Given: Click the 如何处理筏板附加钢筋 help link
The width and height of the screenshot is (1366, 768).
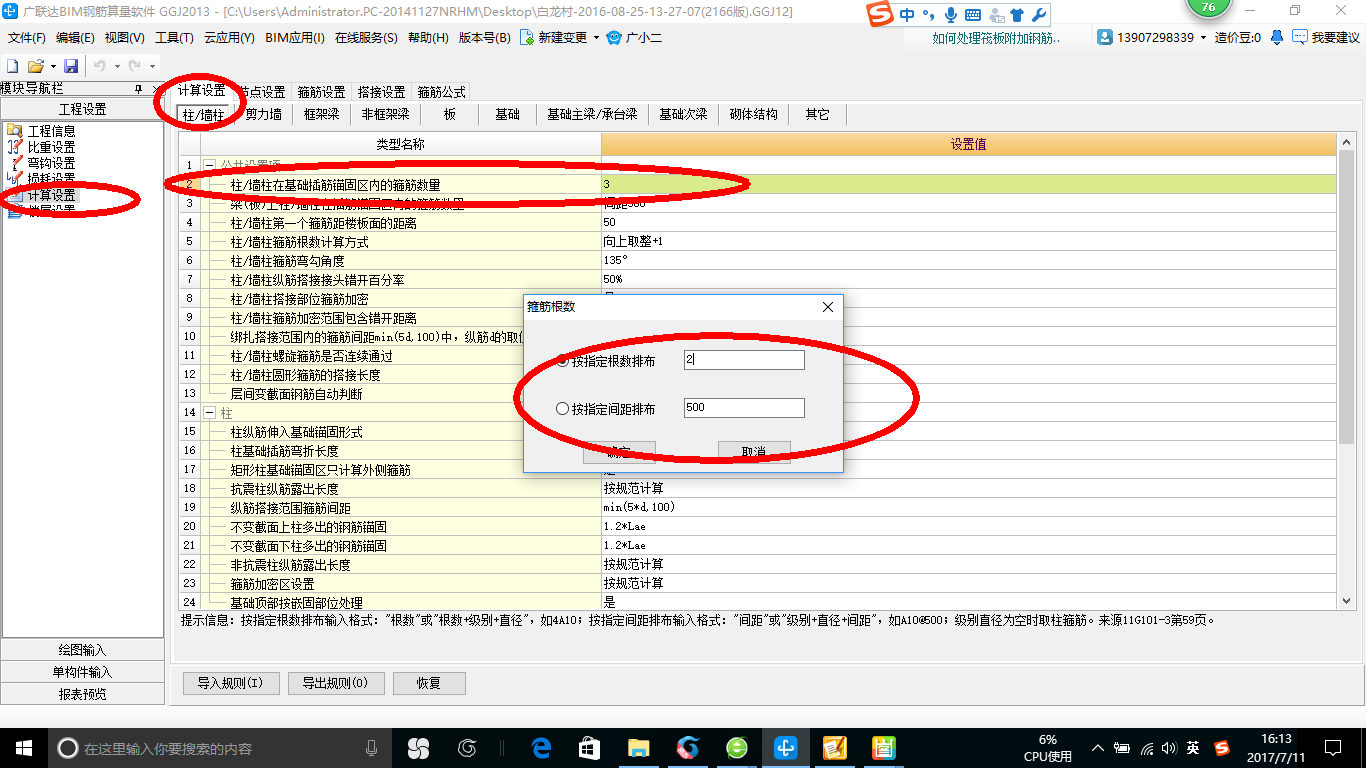Looking at the screenshot, I should tap(996, 38).
